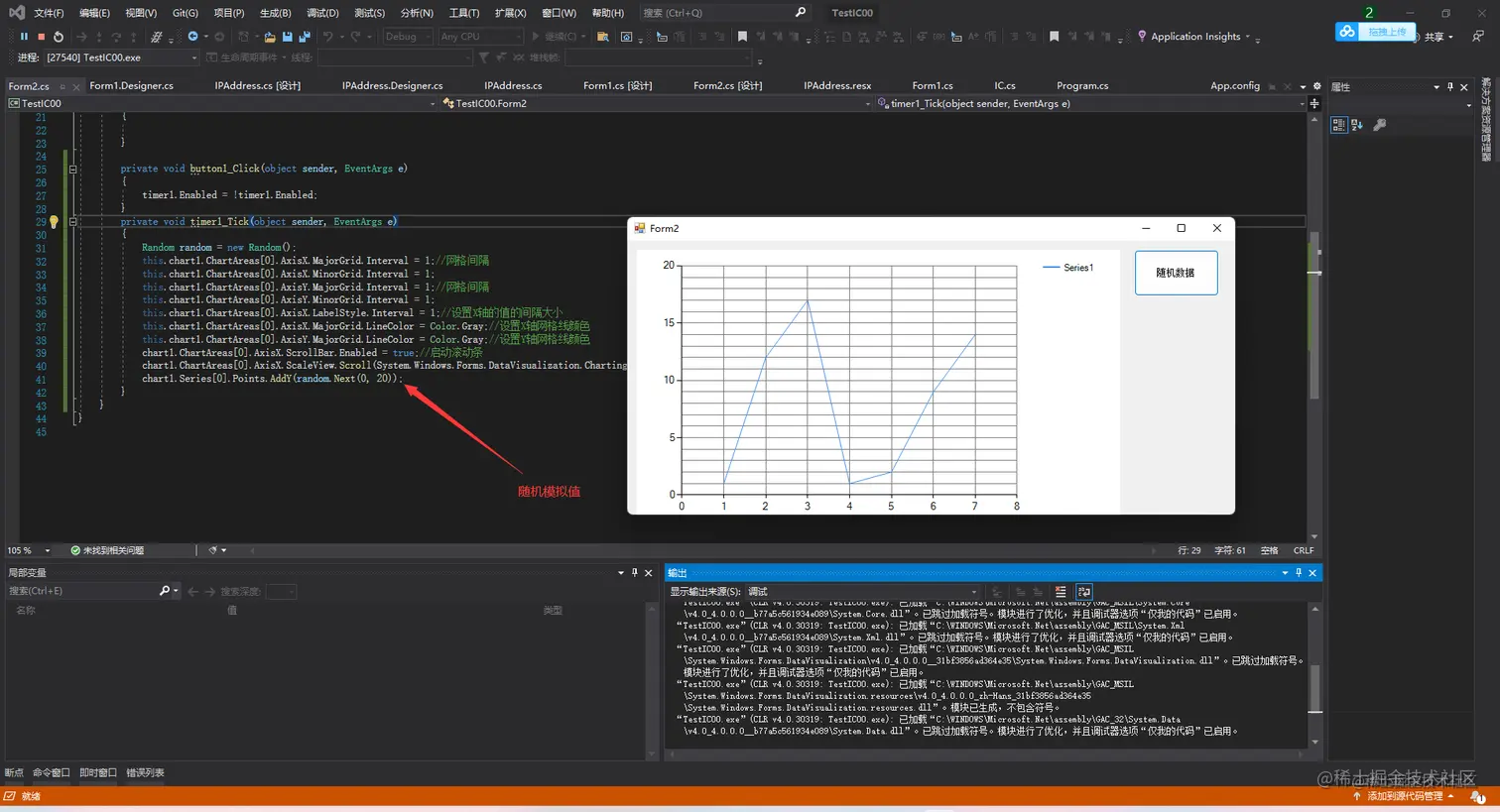
Task: Click the lightbulb quick actions icon at line 29
Action: coord(54,222)
